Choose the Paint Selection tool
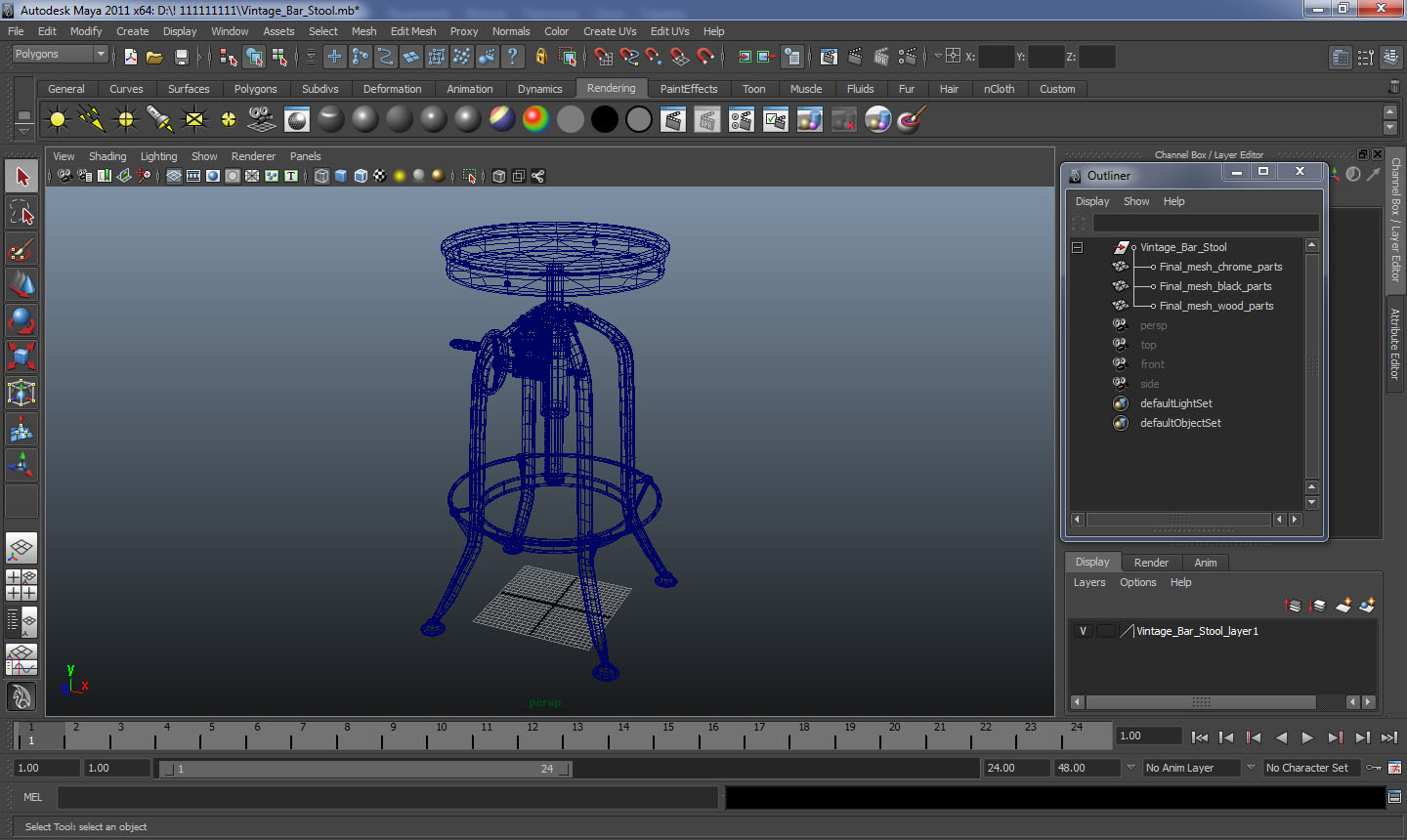The image size is (1407, 840). point(21,249)
